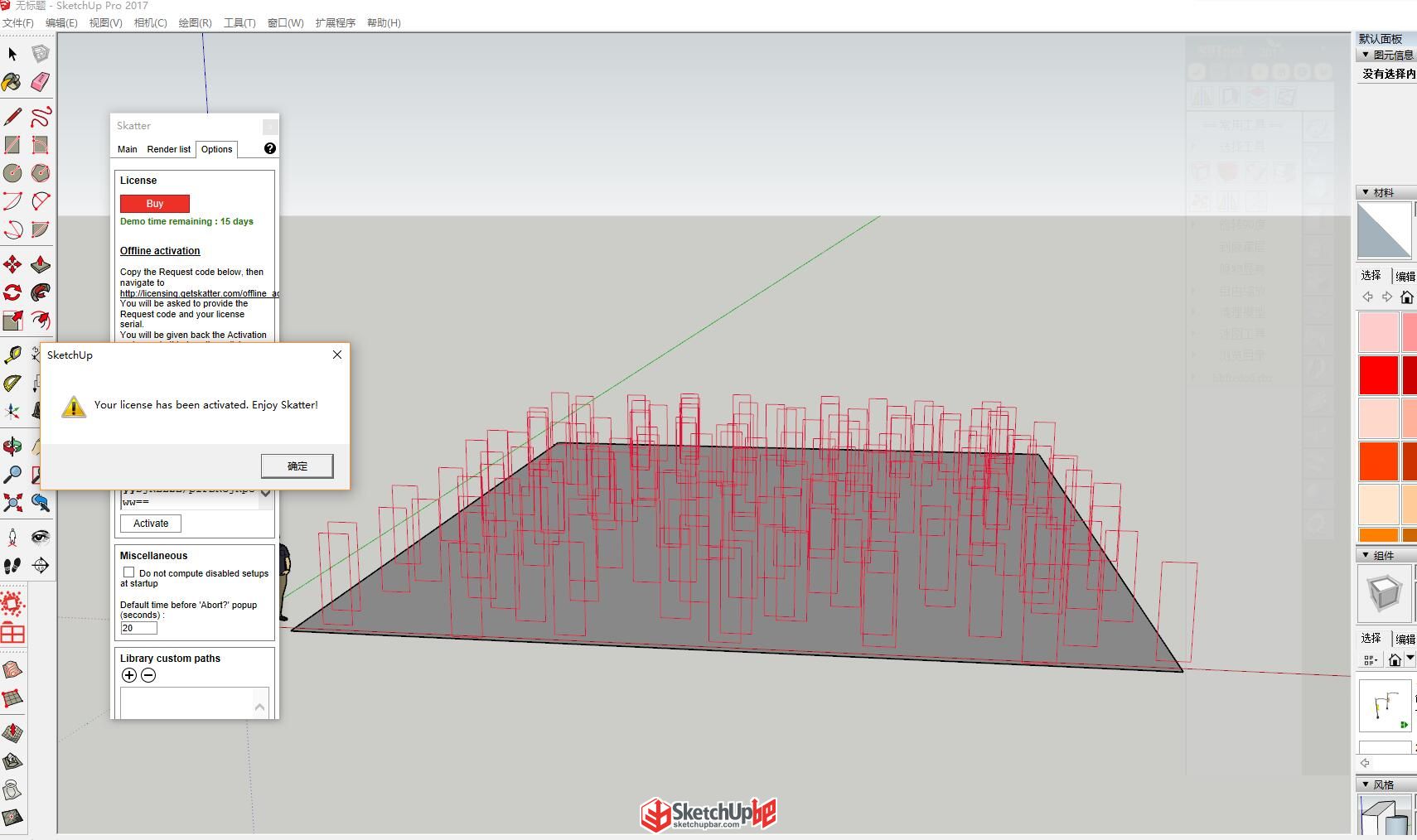Open the Skatter render grid icon
Image resolution: width=1417 pixels, height=840 pixels.
pyautogui.click(x=12, y=634)
